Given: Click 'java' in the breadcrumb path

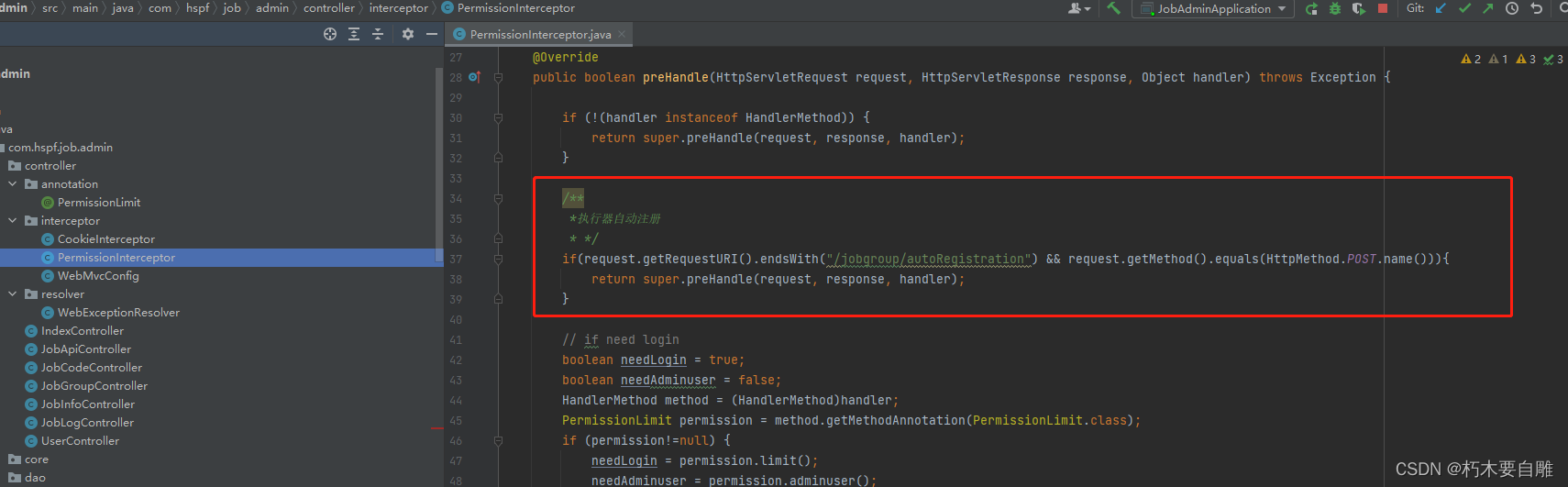Looking at the screenshot, I should click(123, 8).
